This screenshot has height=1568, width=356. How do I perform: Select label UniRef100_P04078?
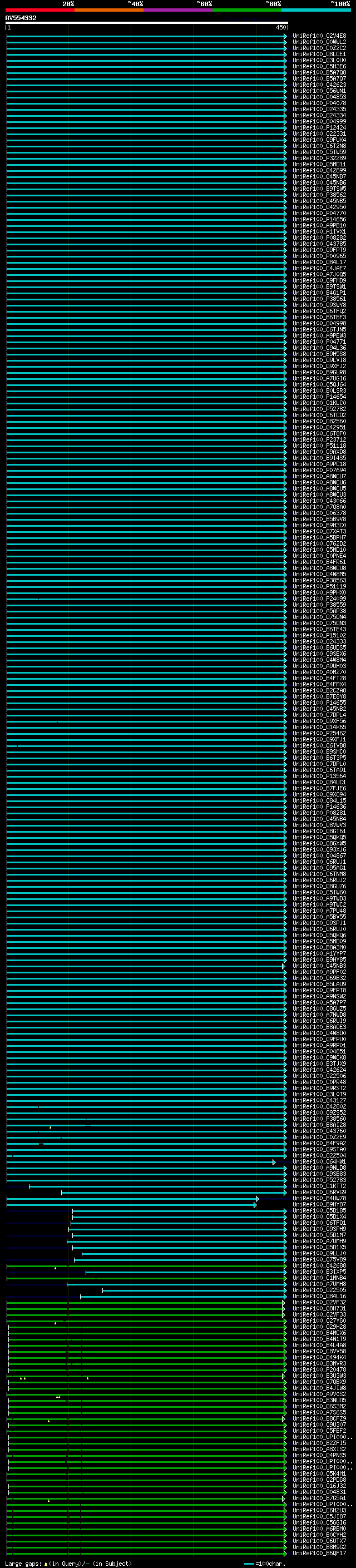319,103
